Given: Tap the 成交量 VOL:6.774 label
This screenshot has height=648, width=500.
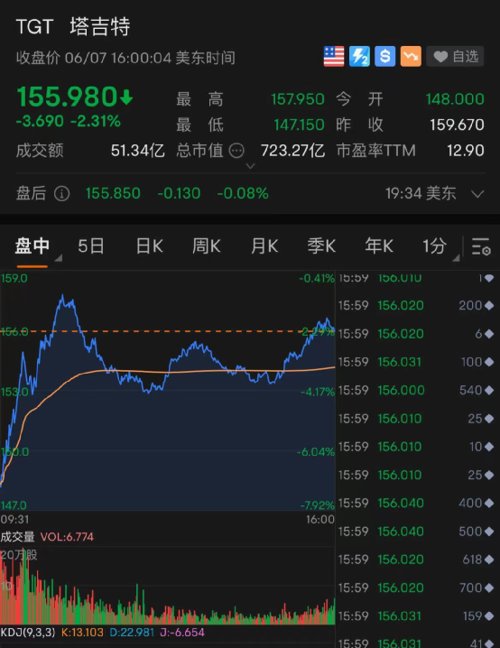Looking at the screenshot, I should pyautogui.click(x=47, y=537).
